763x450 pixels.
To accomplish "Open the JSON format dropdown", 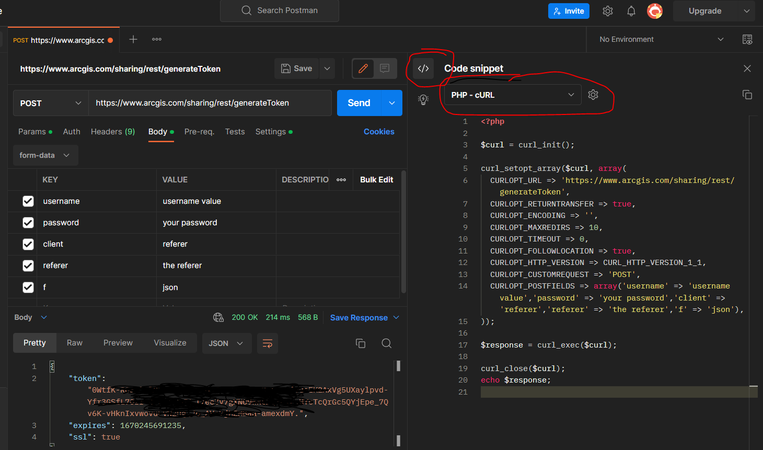I will pyautogui.click(x=226, y=343).
